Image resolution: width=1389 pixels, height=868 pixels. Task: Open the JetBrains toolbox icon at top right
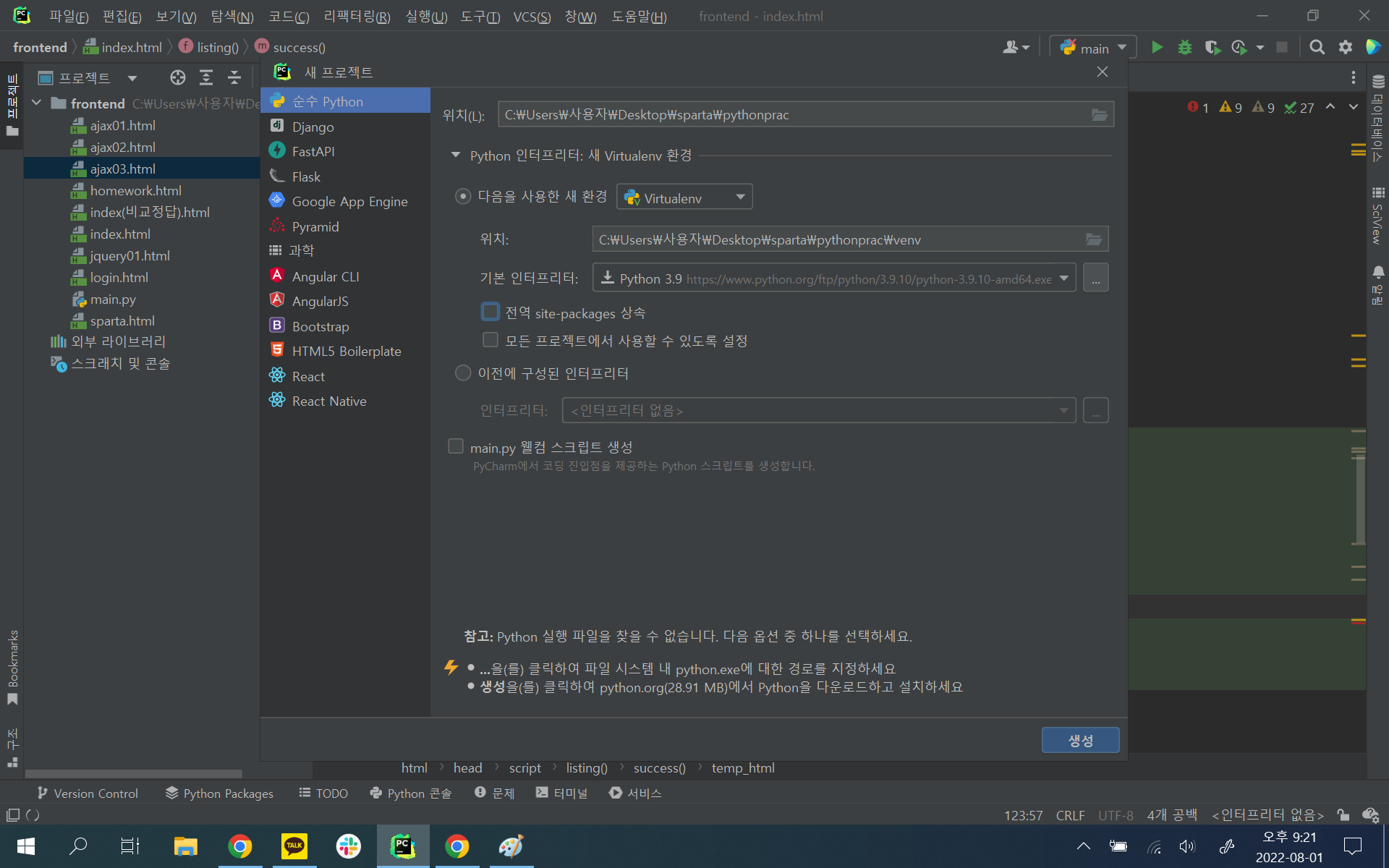tap(1373, 48)
